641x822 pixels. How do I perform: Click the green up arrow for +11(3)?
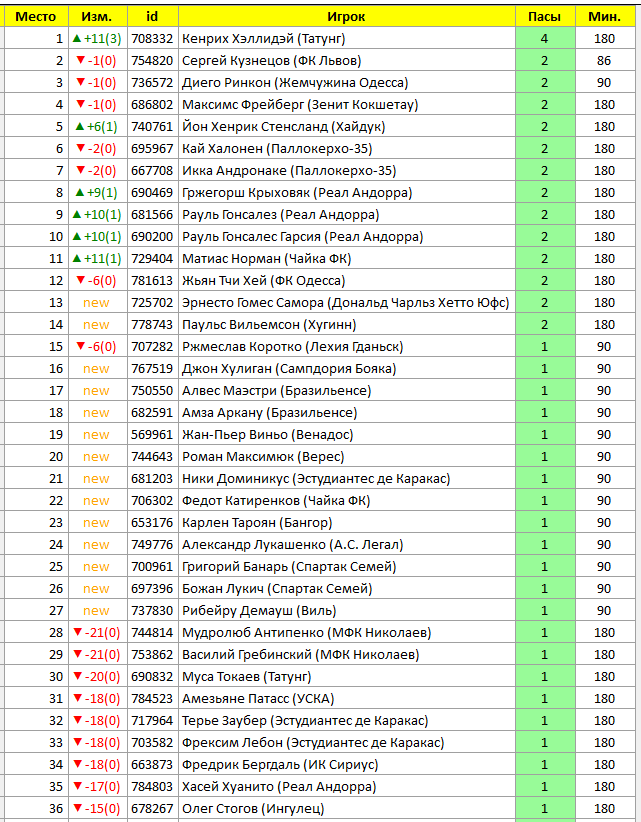coord(77,38)
